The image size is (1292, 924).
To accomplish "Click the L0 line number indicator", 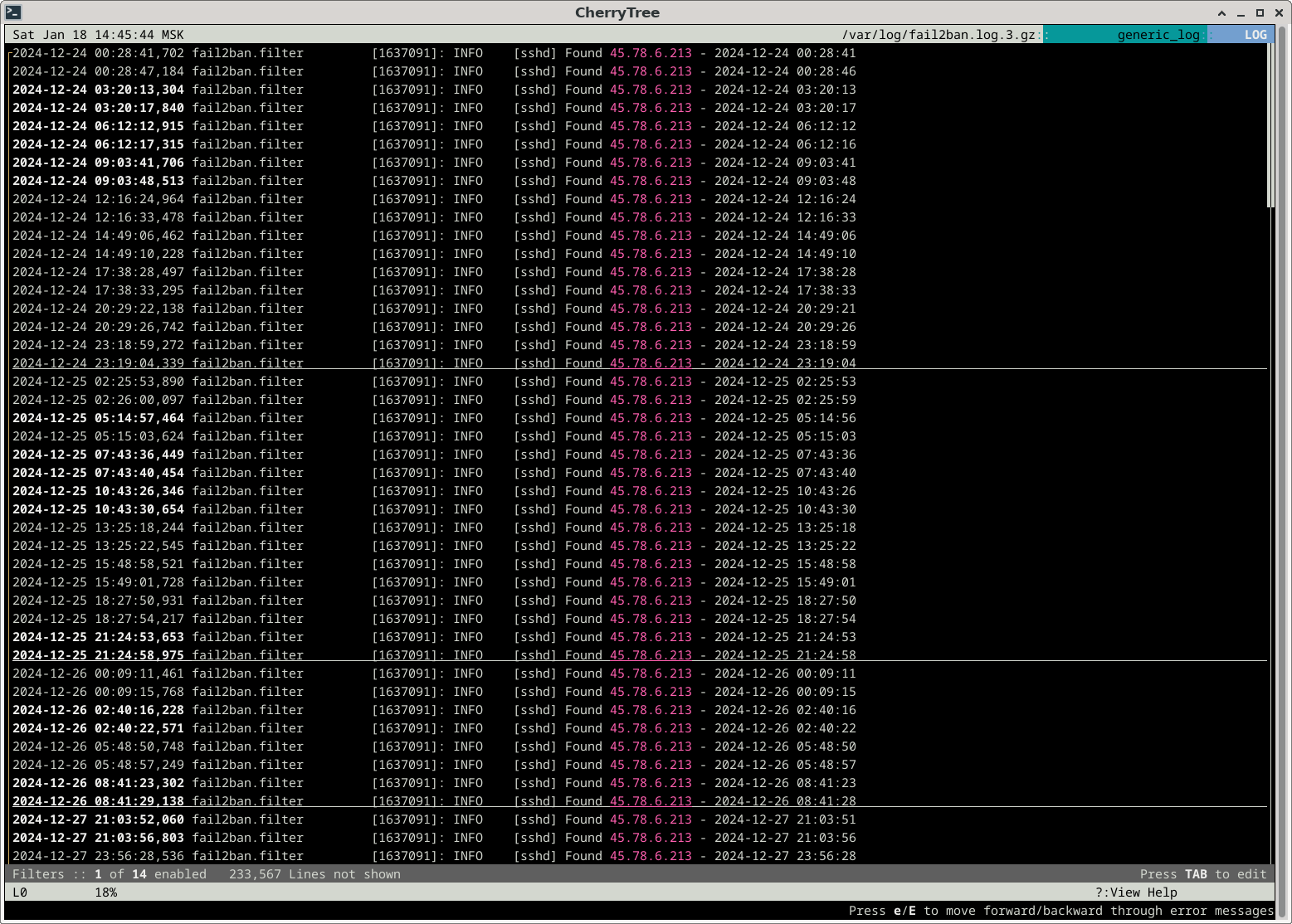I will point(20,892).
